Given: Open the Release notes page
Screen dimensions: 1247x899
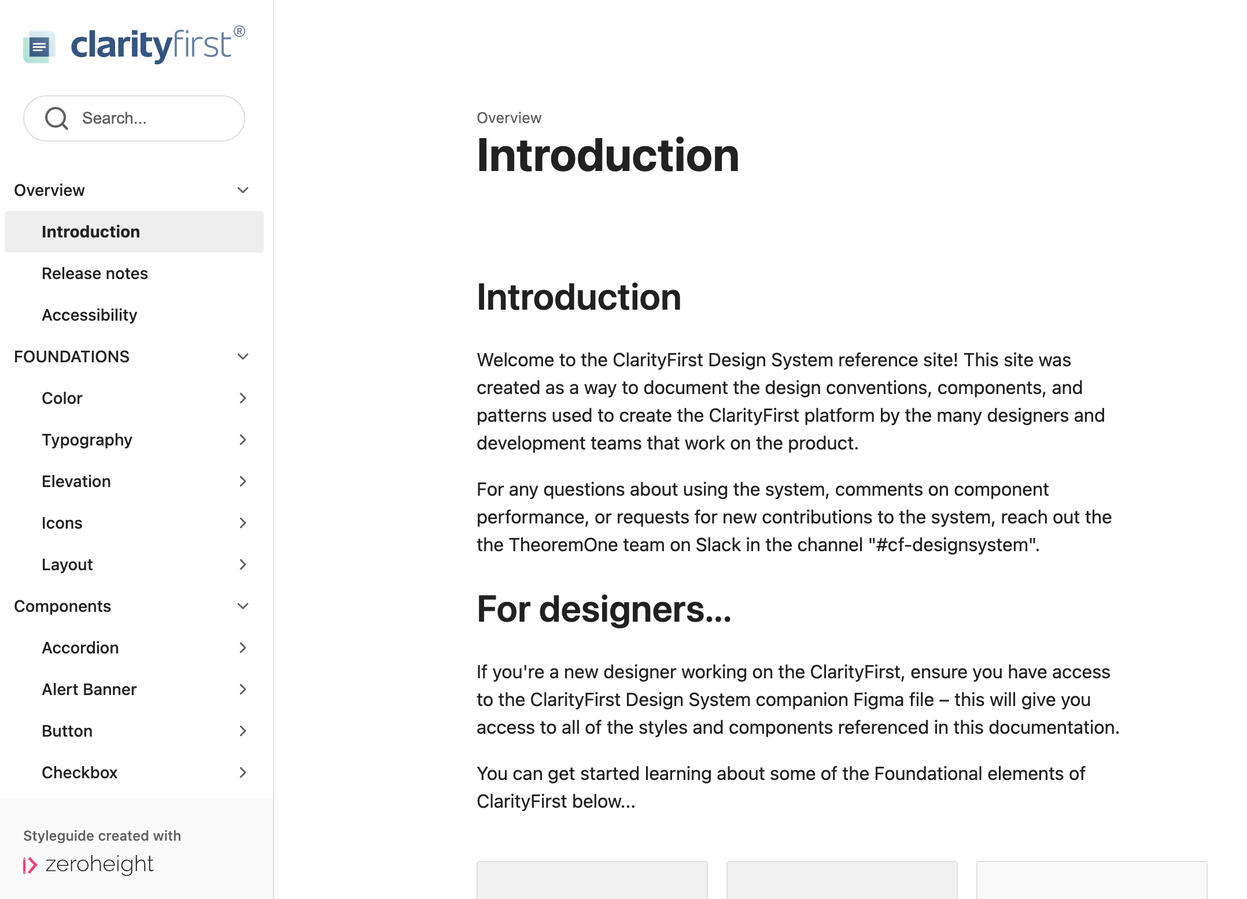Looking at the screenshot, I should (x=95, y=273).
